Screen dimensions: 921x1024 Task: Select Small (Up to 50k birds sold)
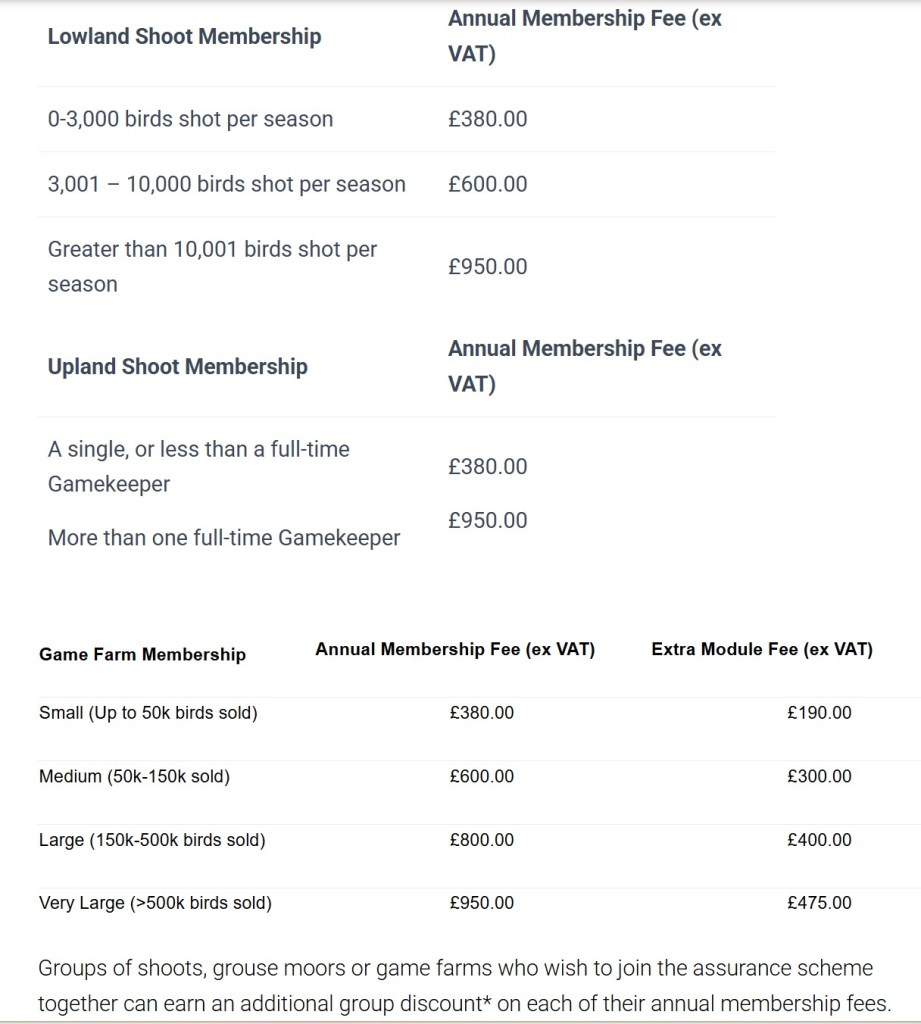148,714
